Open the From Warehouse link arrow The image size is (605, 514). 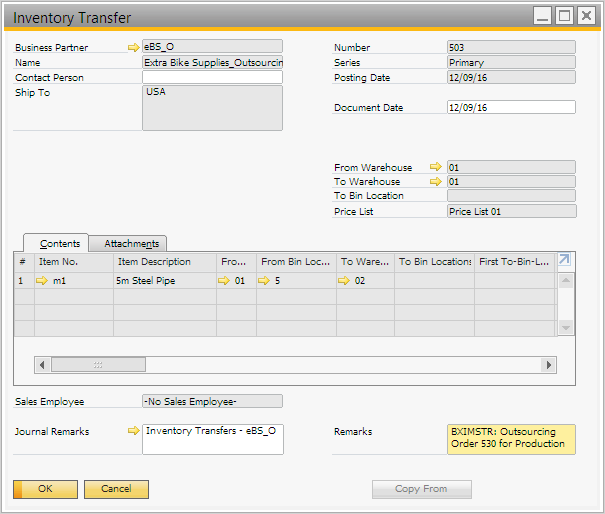[435, 167]
